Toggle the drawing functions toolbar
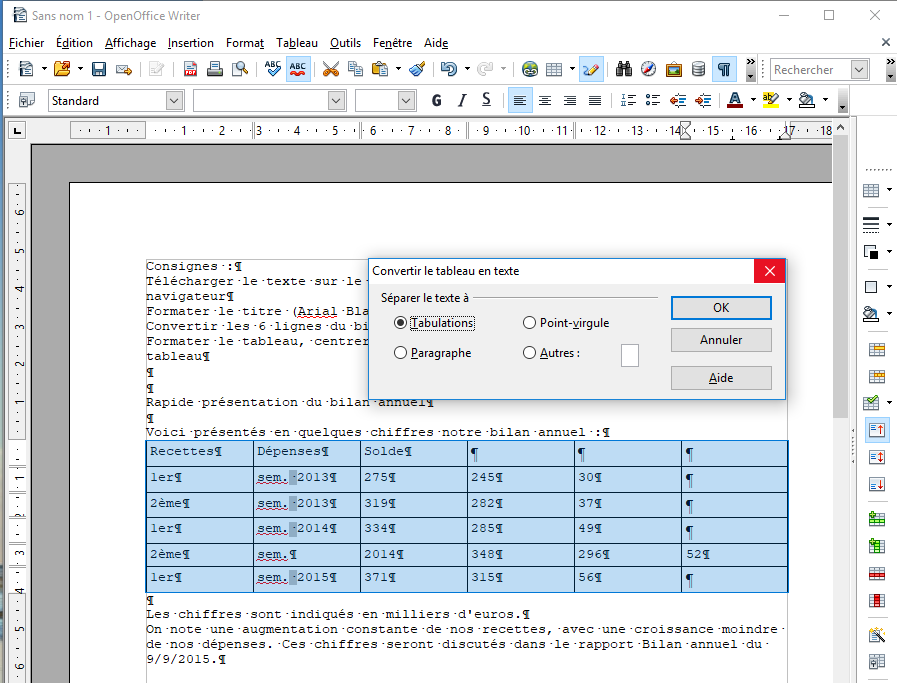Screen dimensions: 897x683 (590, 69)
